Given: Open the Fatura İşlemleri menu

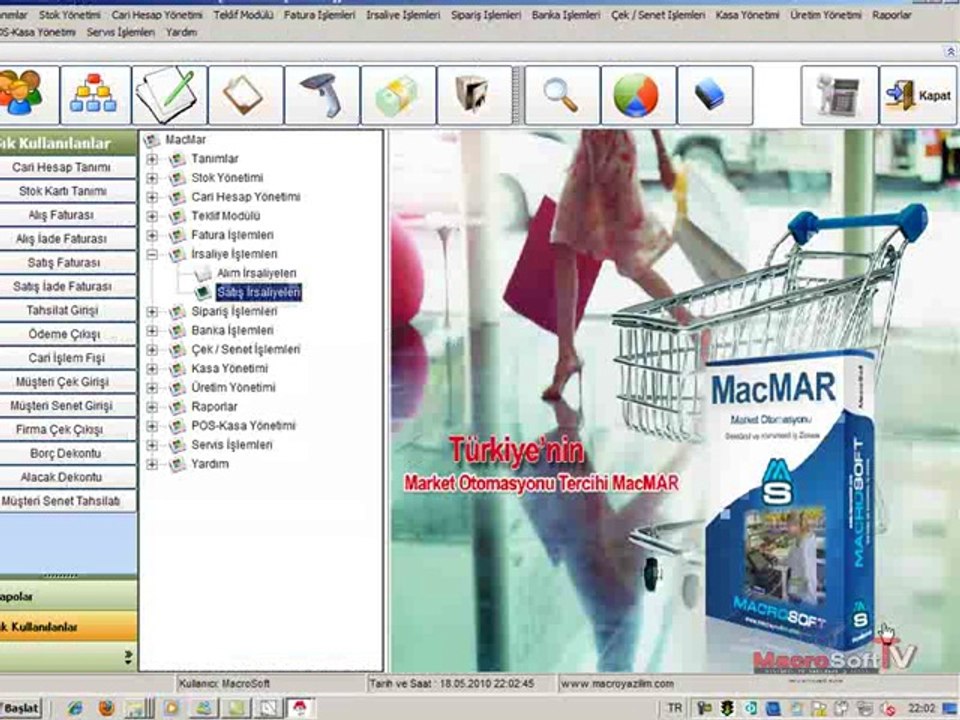Looking at the screenshot, I should coord(319,15).
